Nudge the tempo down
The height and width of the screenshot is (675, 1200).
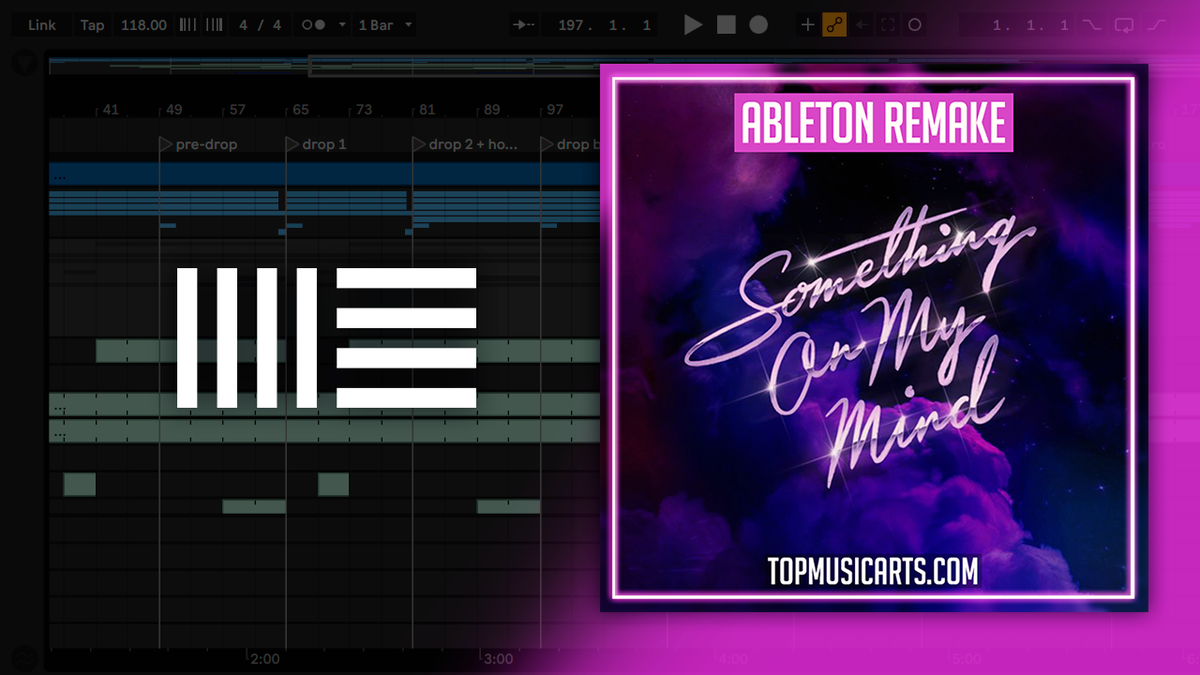click(187, 25)
